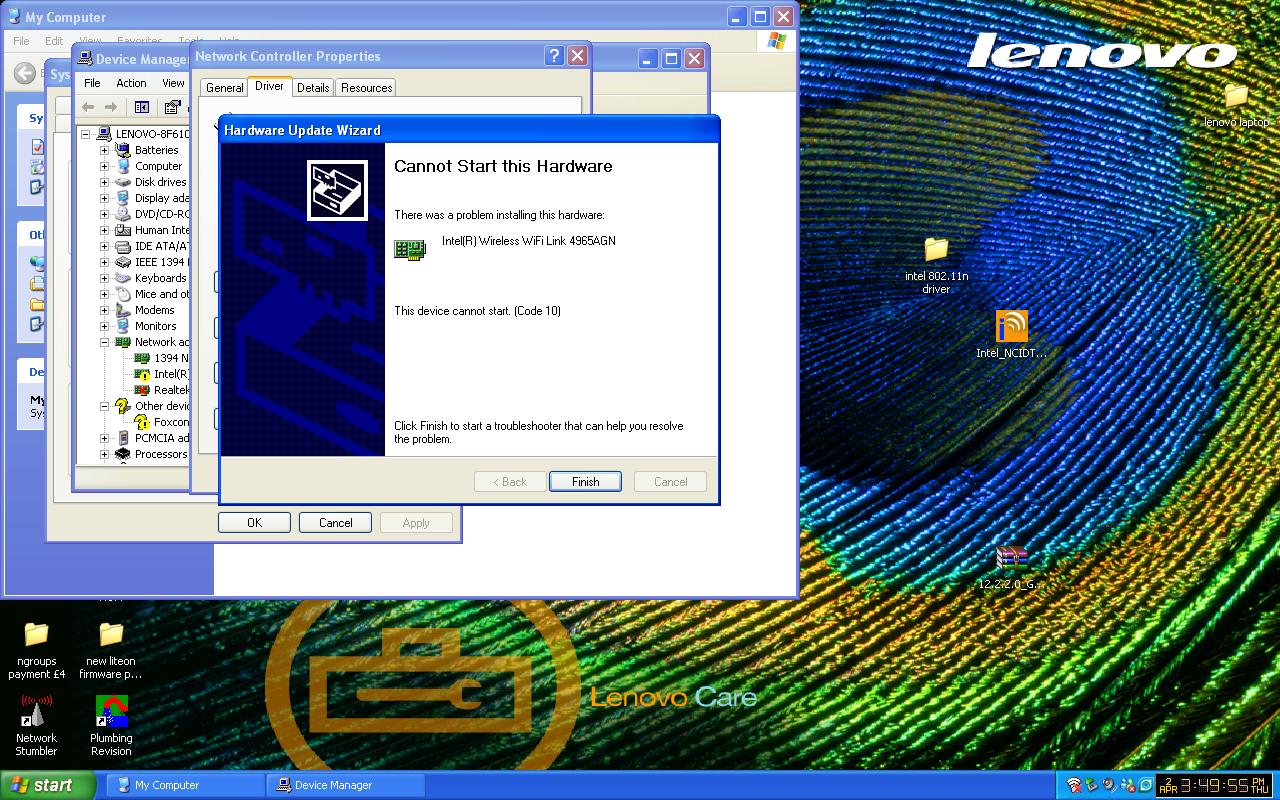
Task: Click help button on Network Controller Properties
Action: pyautogui.click(x=555, y=56)
